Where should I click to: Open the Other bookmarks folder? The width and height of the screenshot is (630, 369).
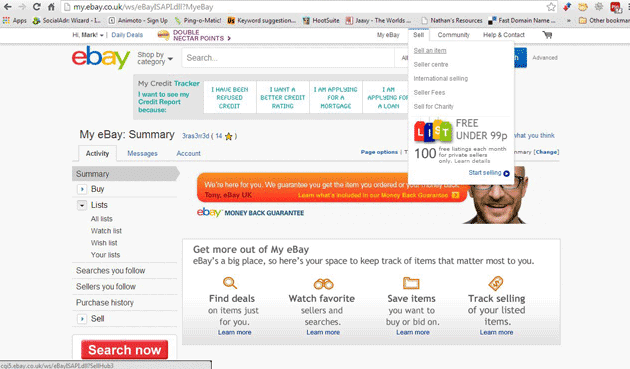coord(604,20)
